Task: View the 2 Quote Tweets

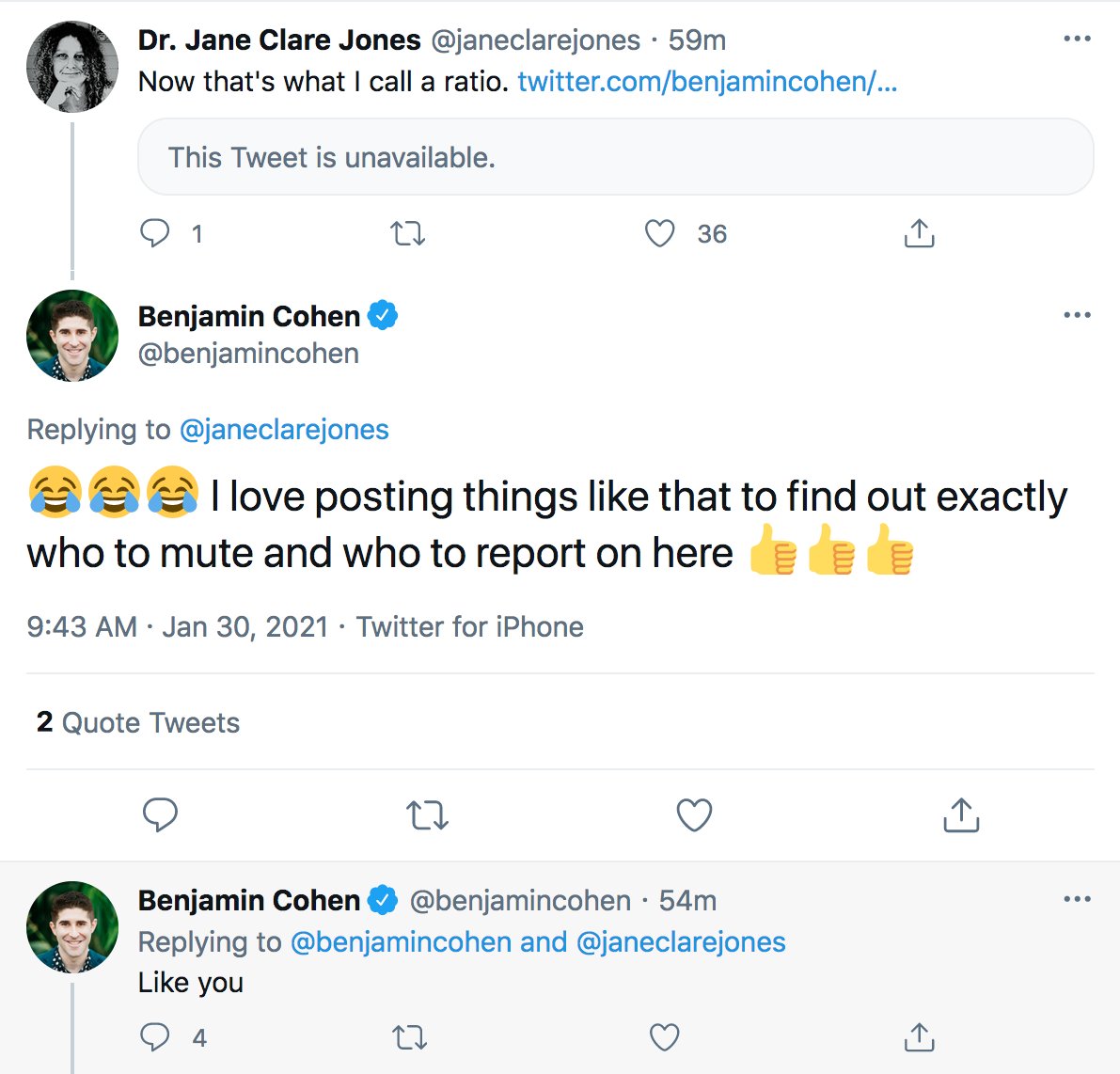Action: tap(138, 722)
